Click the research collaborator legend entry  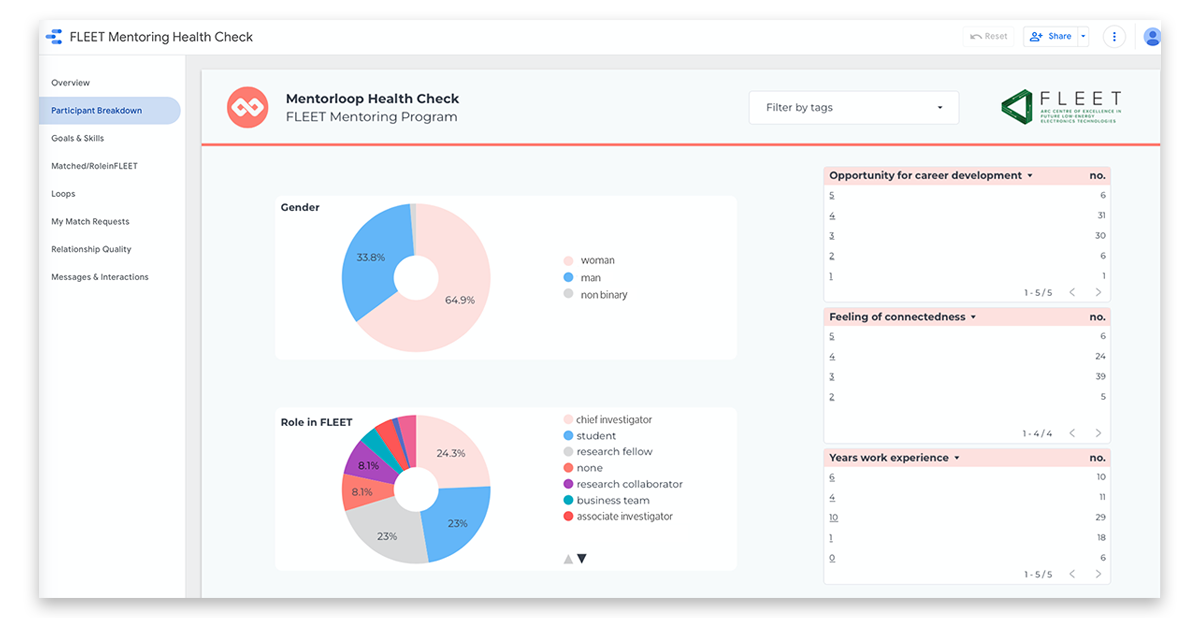point(623,484)
